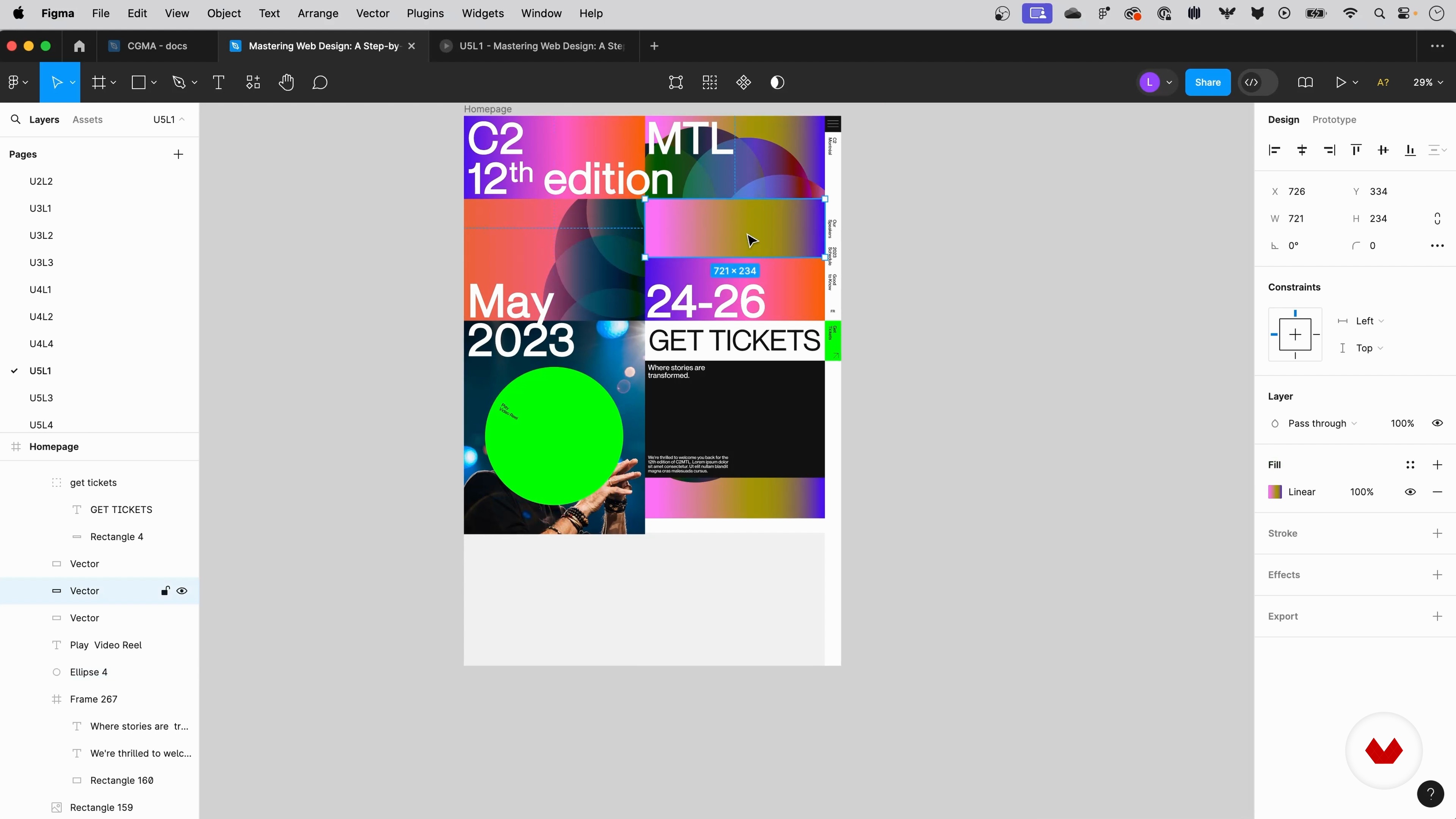Add export setting with plus button

[x=1437, y=616]
